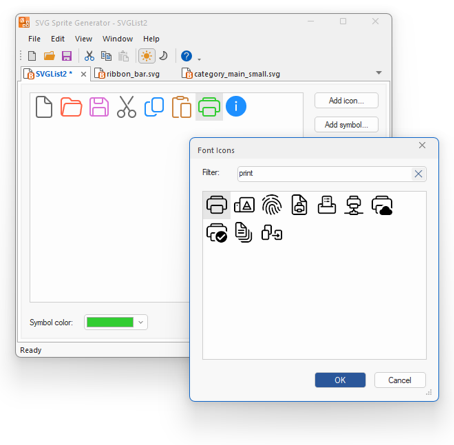Toggle the dark theme moon icon
Screen dimensions: 454x445
click(x=163, y=55)
